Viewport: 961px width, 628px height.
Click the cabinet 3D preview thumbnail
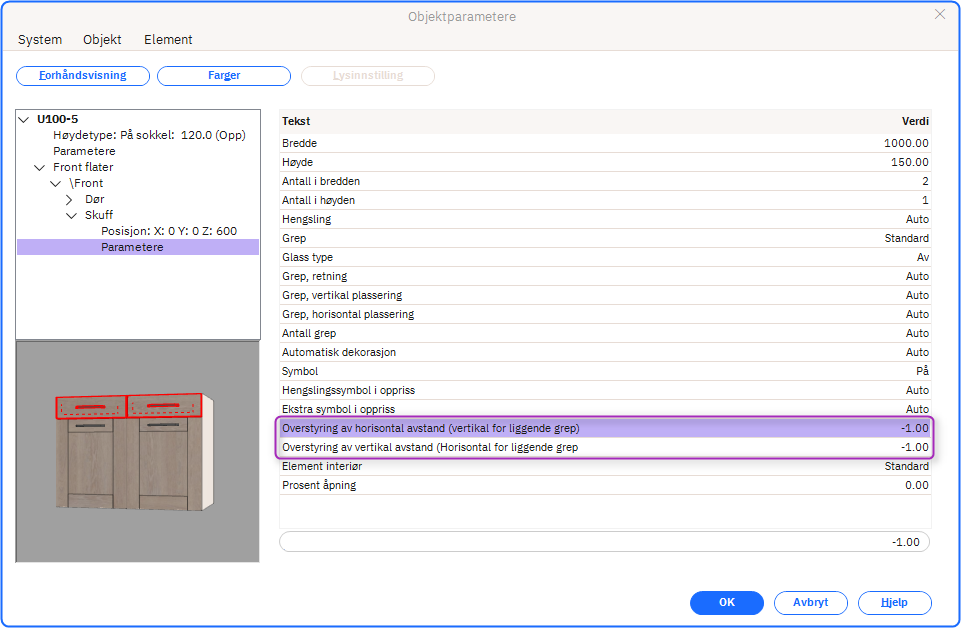point(137,452)
